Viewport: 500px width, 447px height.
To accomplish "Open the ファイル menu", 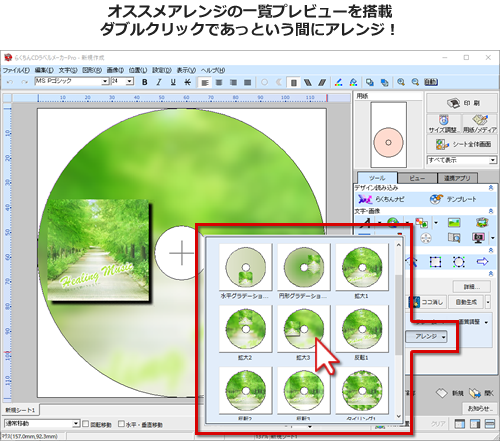I will [x=16, y=70].
